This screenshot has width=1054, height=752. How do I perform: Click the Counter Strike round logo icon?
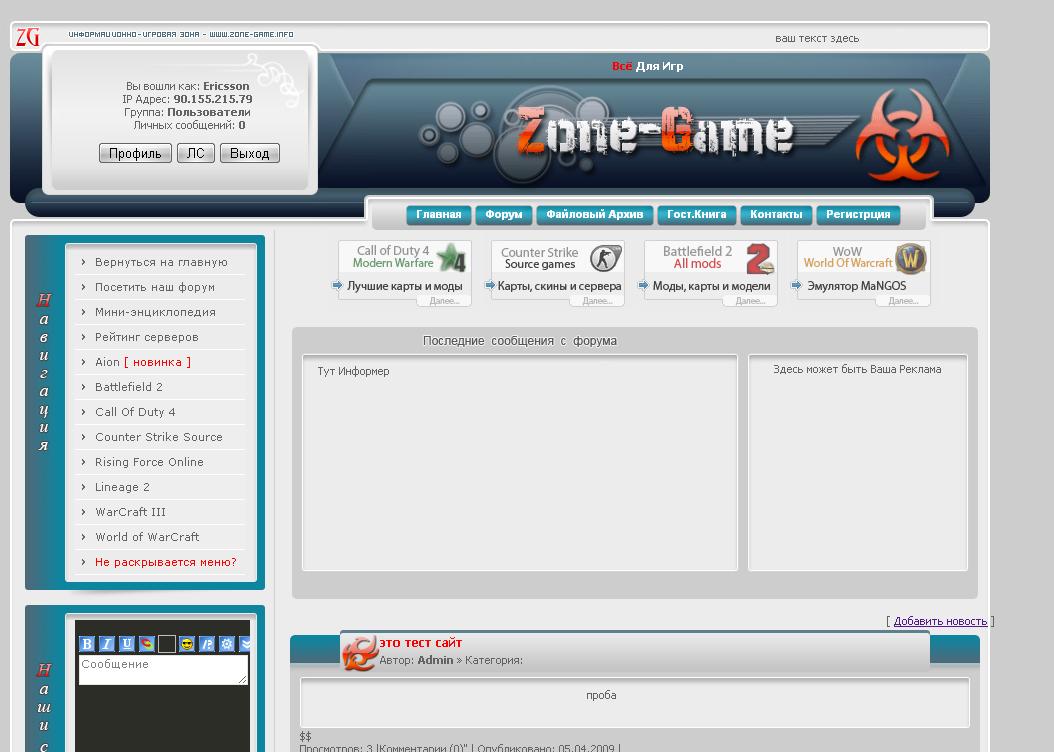click(x=605, y=259)
